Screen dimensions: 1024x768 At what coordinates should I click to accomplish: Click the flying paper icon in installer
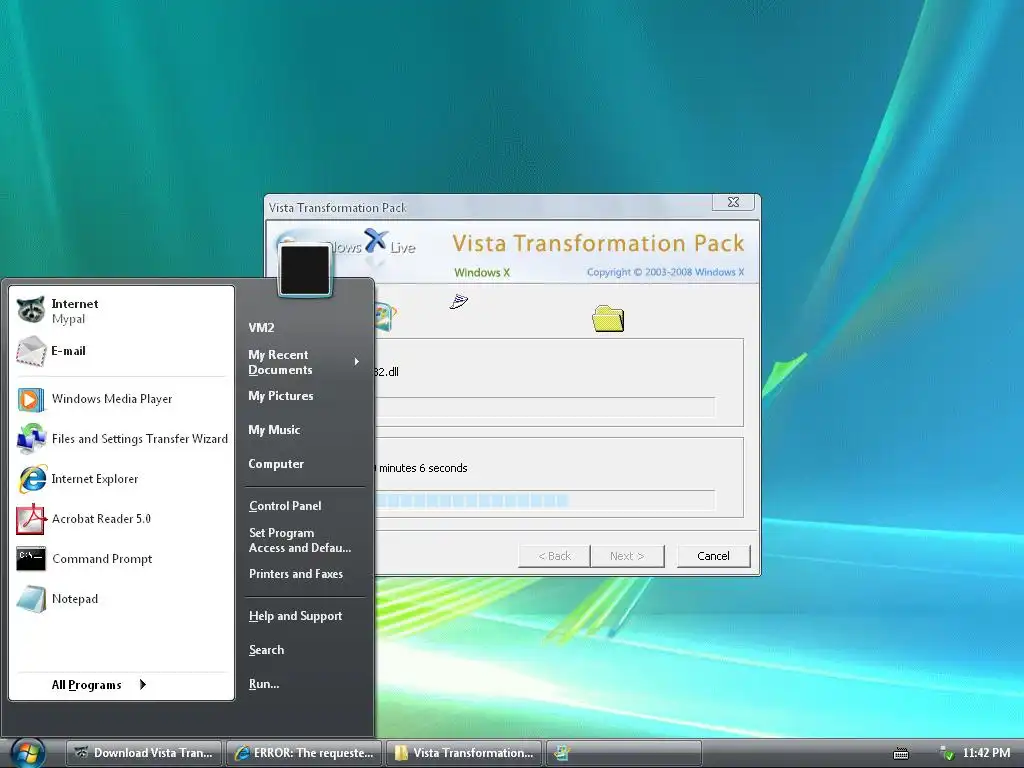(459, 301)
